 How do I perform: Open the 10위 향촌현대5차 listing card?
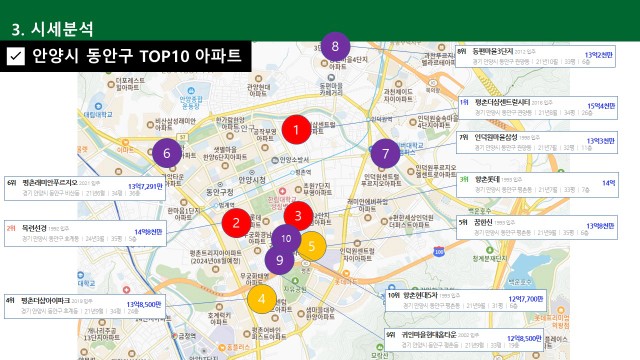pyautogui.click(x=466, y=300)
